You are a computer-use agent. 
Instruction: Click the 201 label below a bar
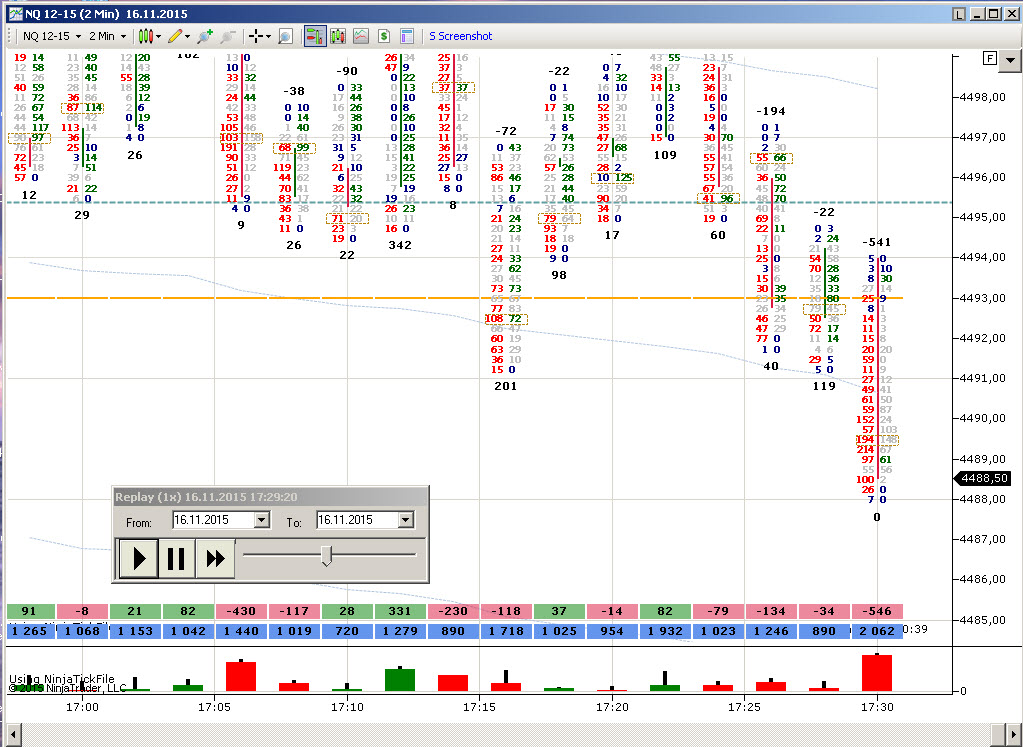coord(506,386)
